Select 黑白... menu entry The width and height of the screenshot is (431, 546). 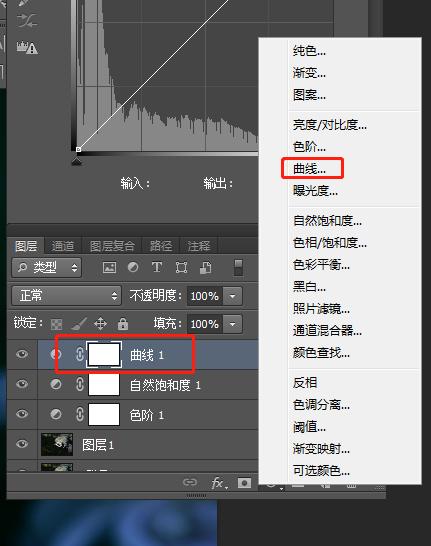309,287
